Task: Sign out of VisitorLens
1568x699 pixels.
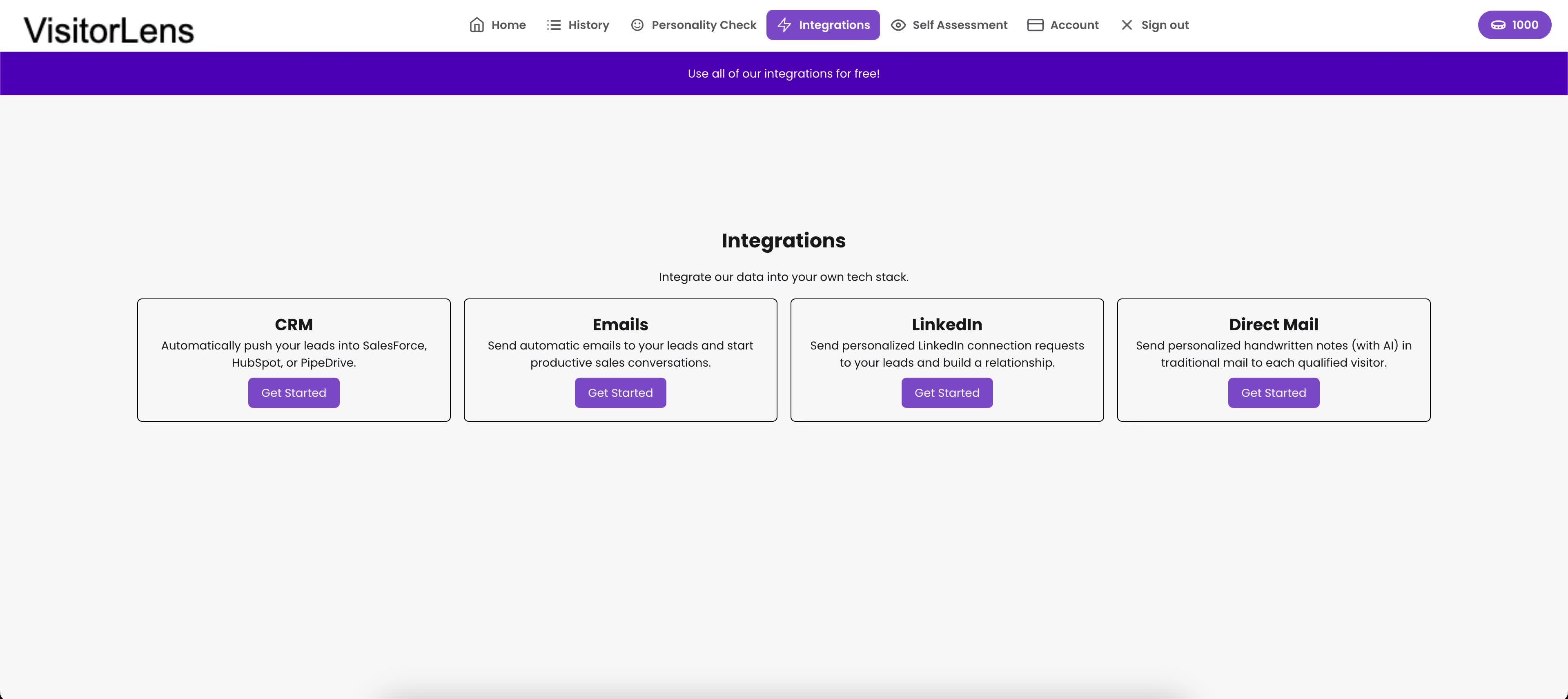Action: click(x=1164, y=25)
